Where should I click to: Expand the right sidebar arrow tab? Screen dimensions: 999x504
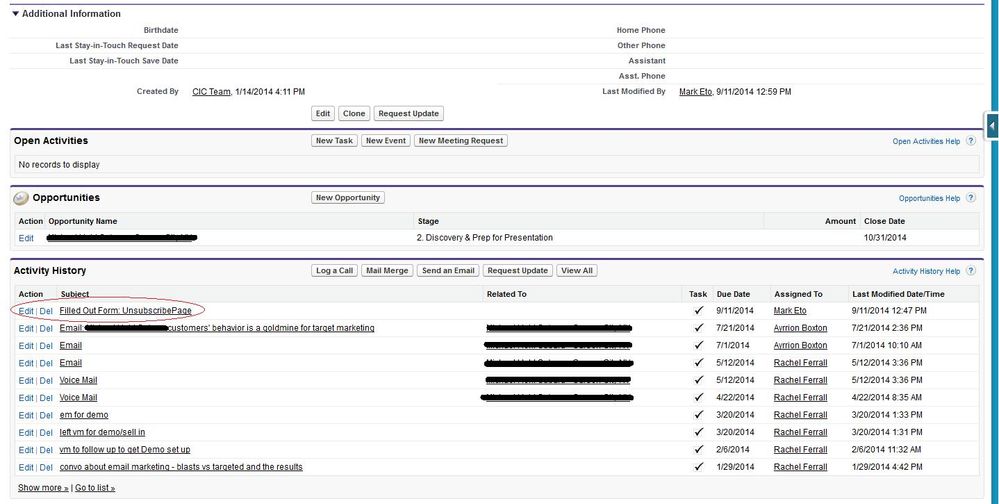(992, 126)
